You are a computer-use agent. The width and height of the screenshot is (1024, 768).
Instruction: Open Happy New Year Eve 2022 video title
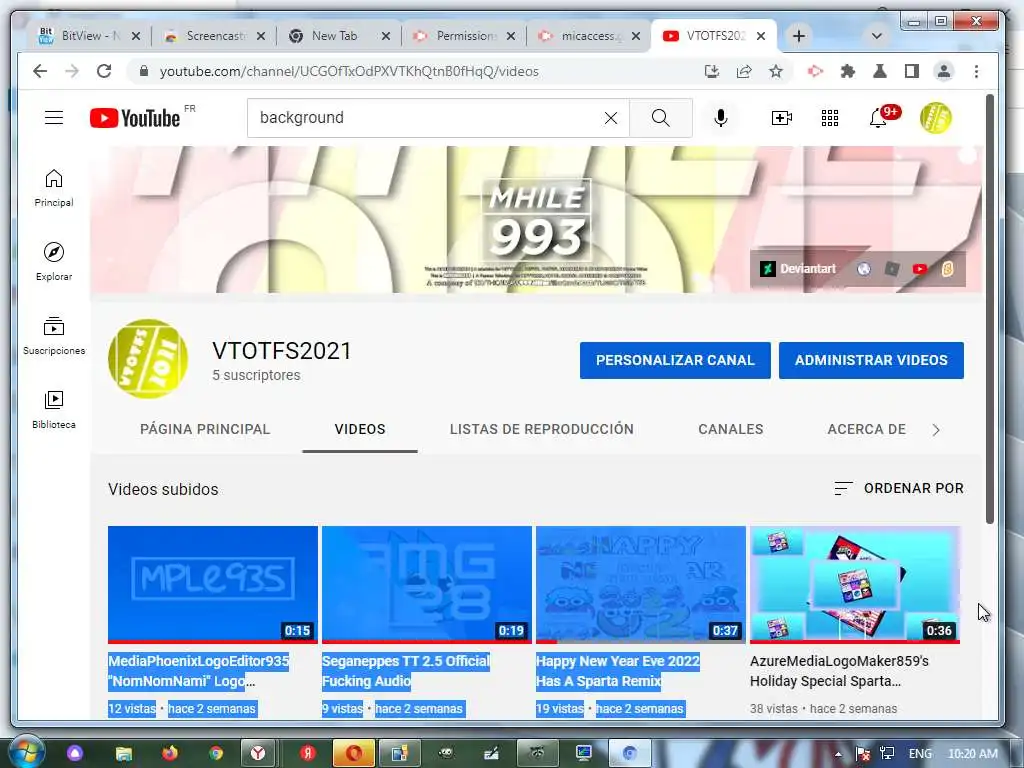coord(618,671)
